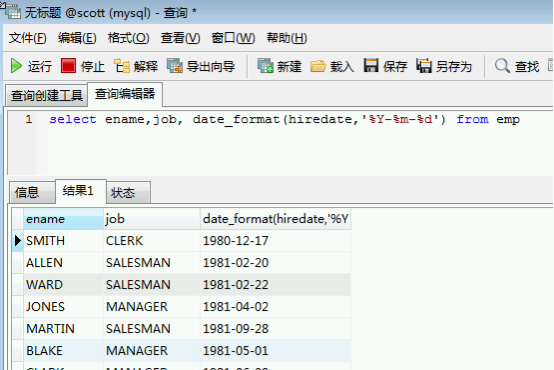Click the 1981-02-22 date cell
554x370 pixels.
[x=276, y=285]
